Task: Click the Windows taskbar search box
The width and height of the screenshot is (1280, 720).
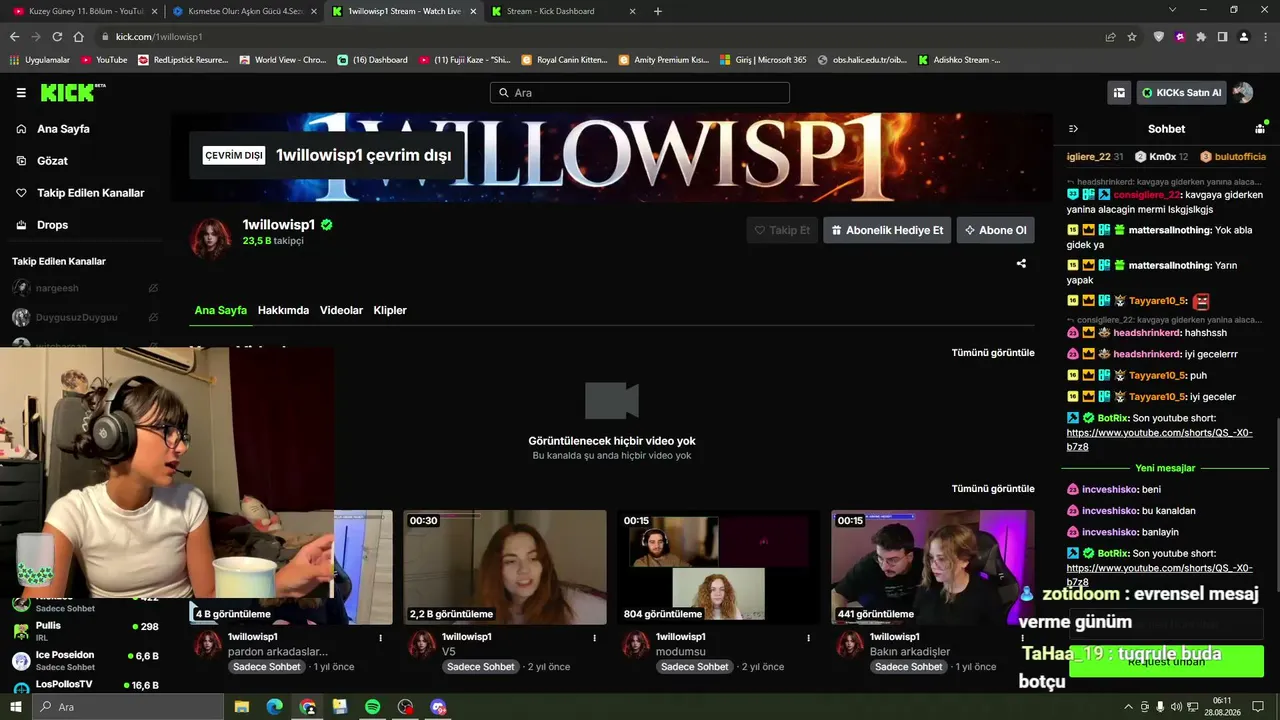Action: (x=130, y=707)
